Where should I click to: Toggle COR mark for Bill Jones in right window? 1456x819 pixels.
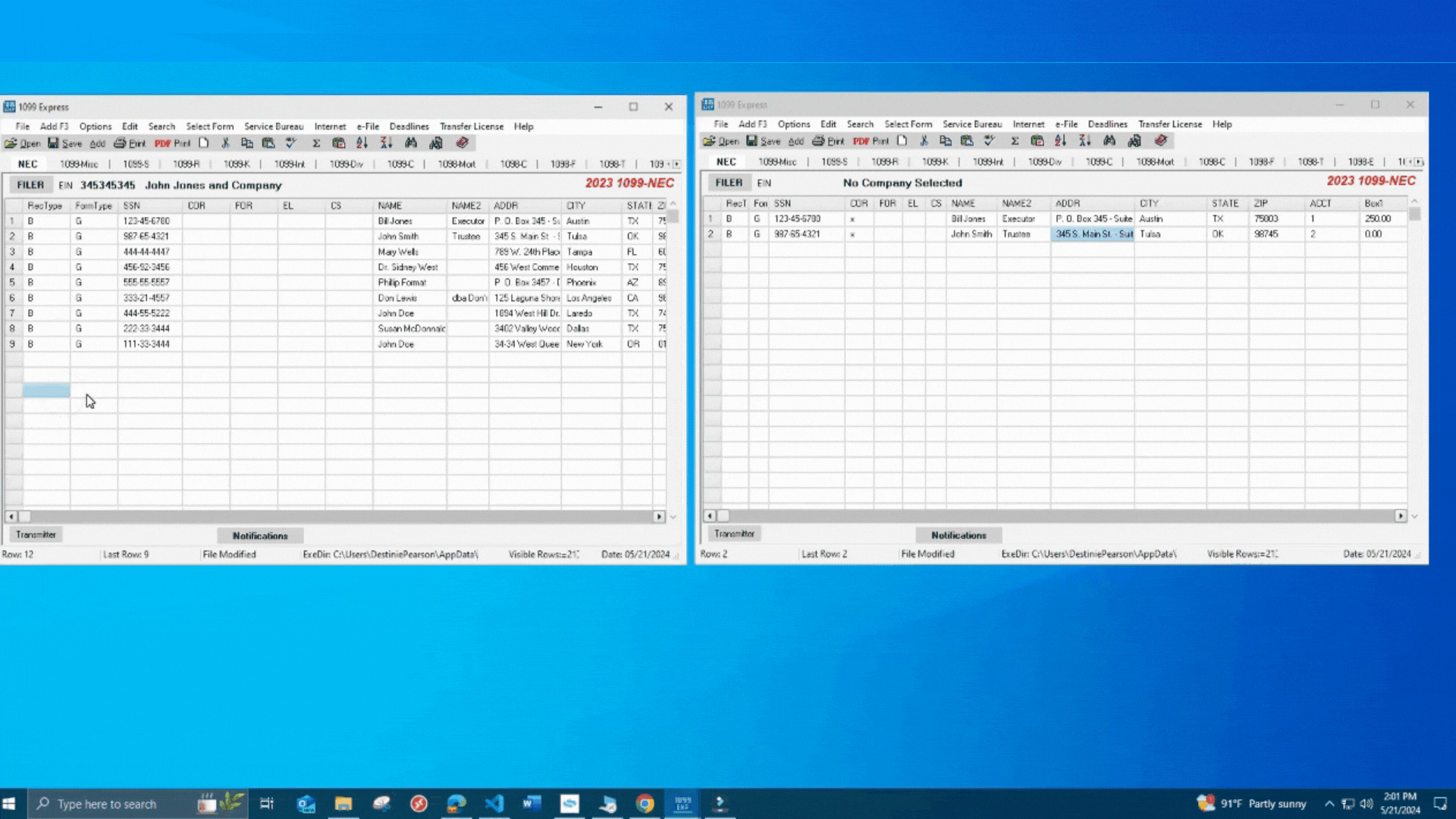tap(858, 218)
